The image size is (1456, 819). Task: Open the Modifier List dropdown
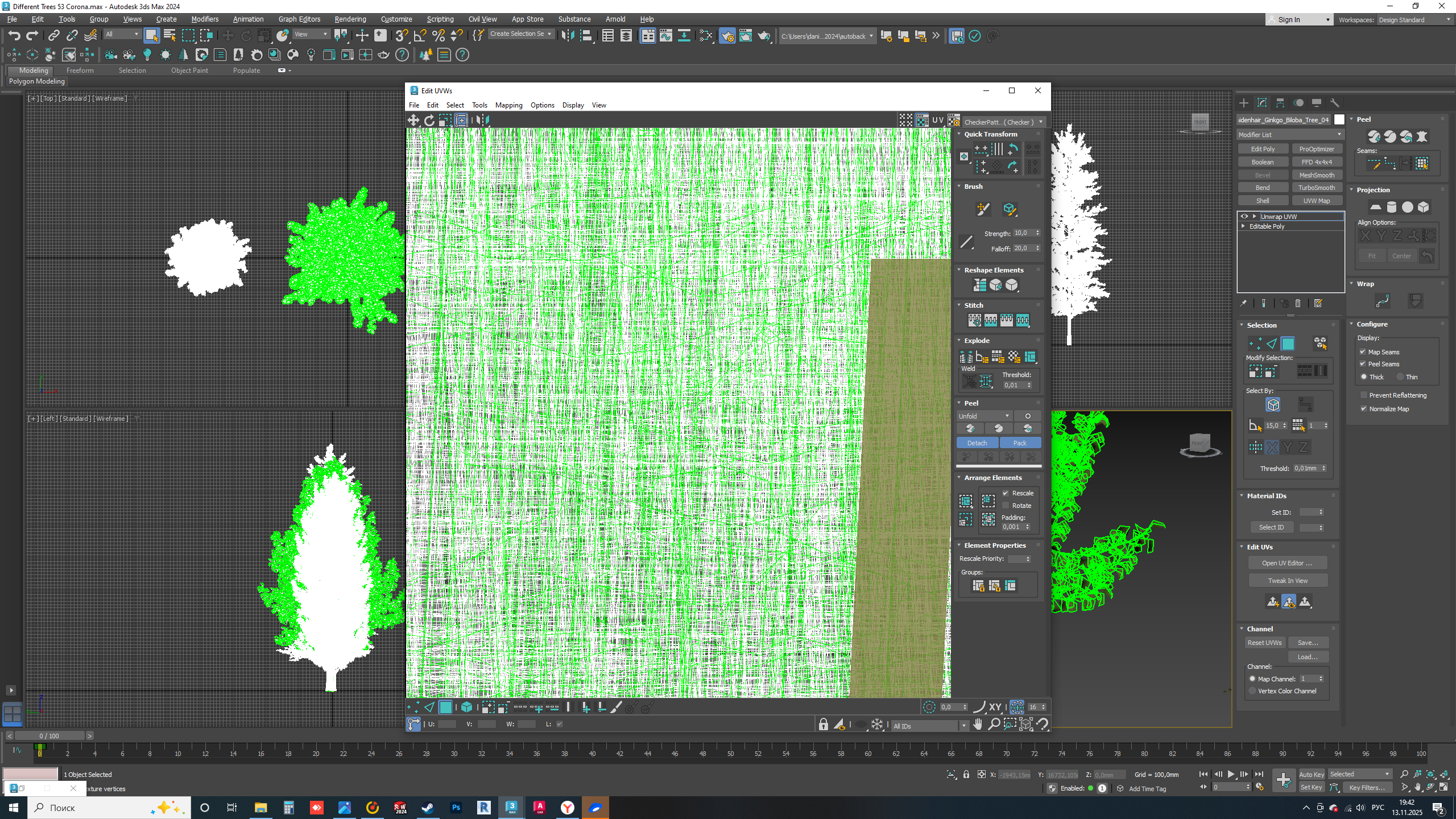1290,135
